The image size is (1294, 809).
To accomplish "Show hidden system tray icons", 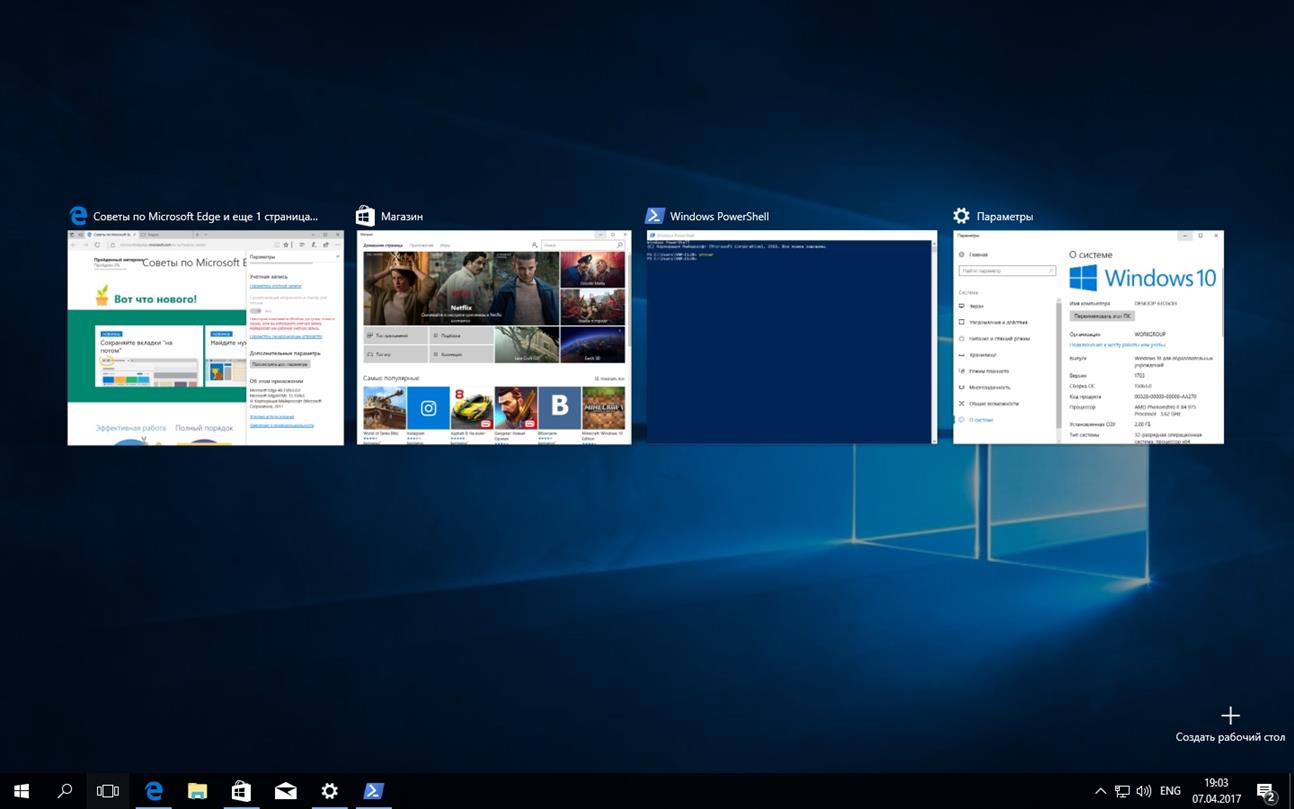I will pyautogui.click(x=1101, y=791).
